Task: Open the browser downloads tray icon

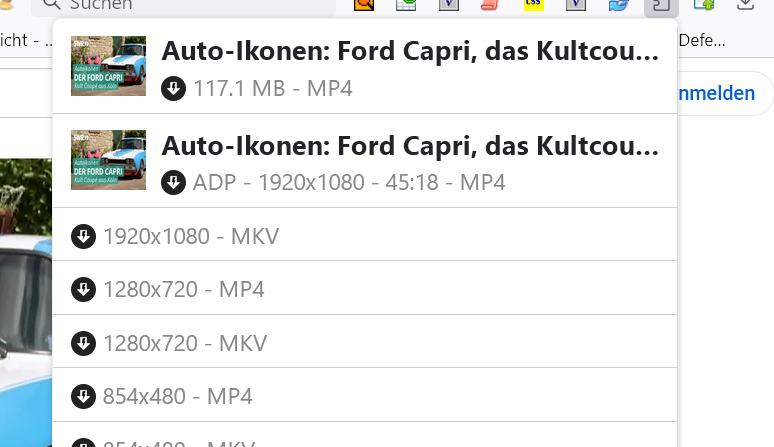Action: point(745,4)
